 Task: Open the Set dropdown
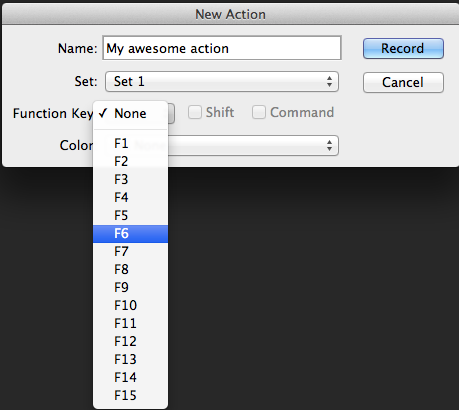tap(222, 81)
